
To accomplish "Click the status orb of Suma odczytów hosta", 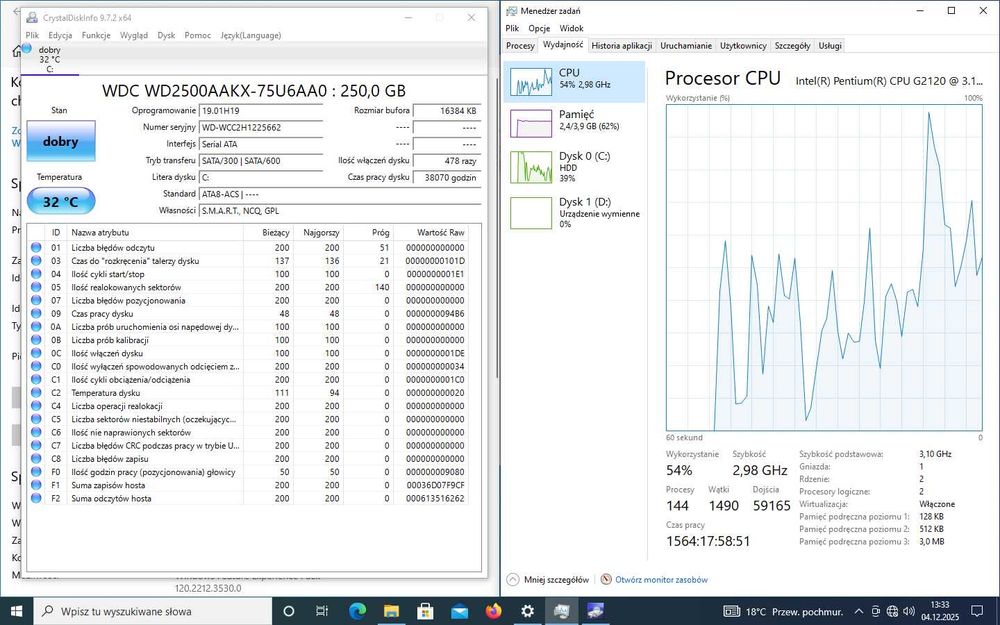I will pyautogui.click(x=36, y=498).
